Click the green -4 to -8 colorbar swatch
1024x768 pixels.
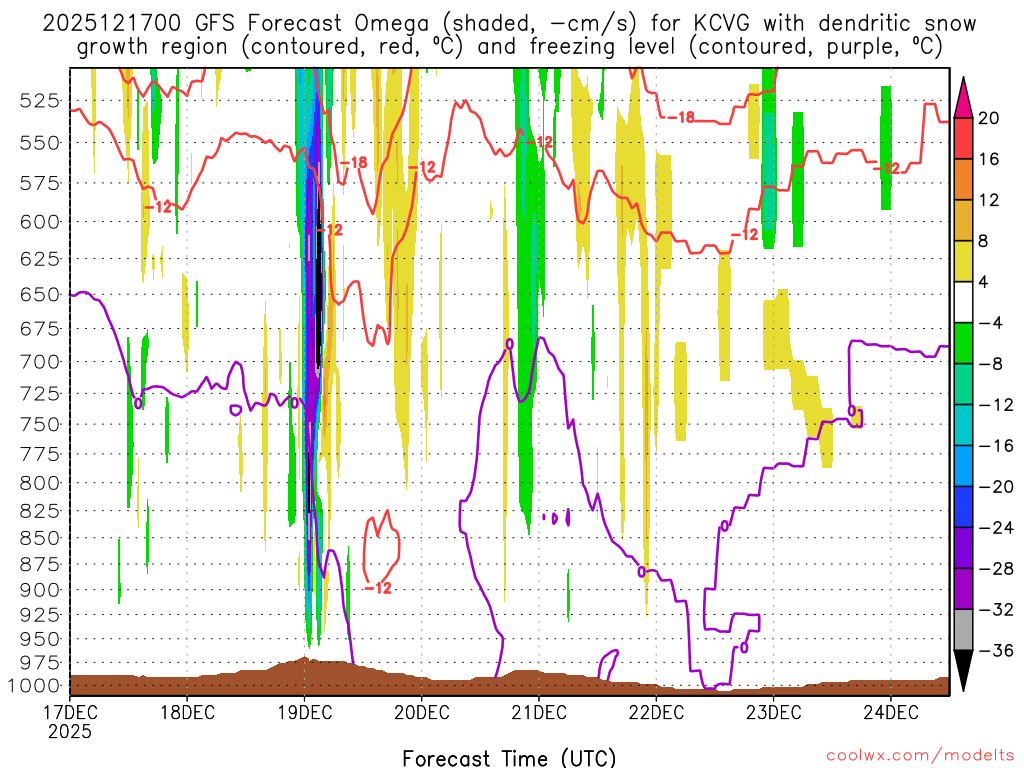pos(963,343)
